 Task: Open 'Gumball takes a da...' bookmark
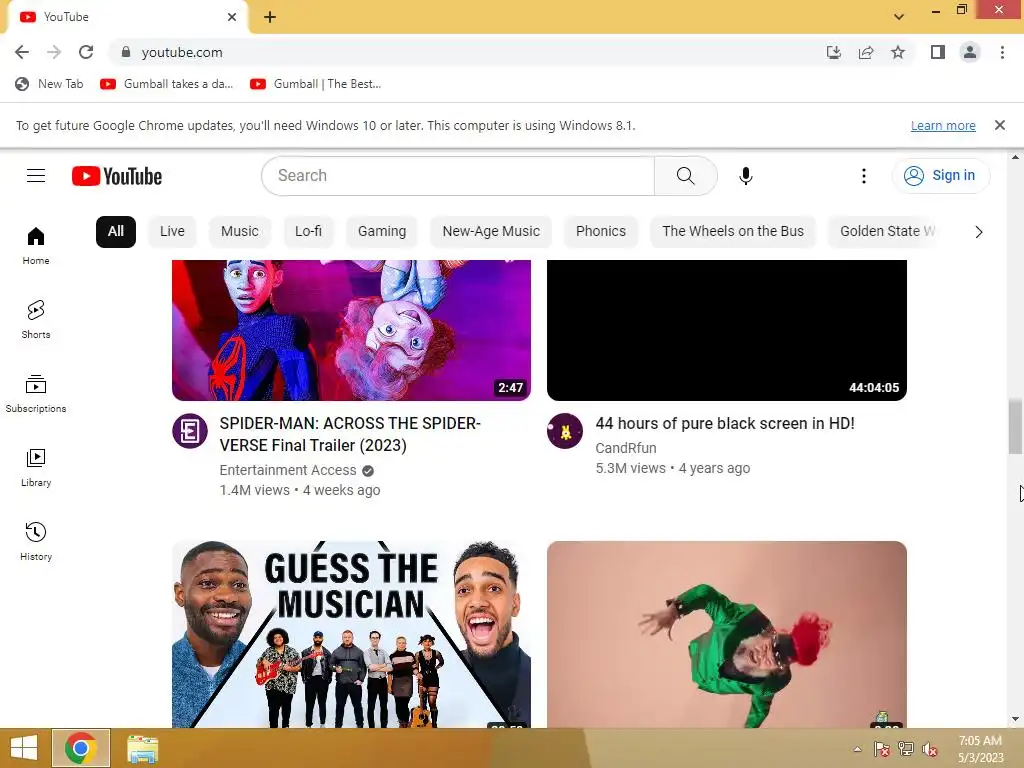click(167, 84)
